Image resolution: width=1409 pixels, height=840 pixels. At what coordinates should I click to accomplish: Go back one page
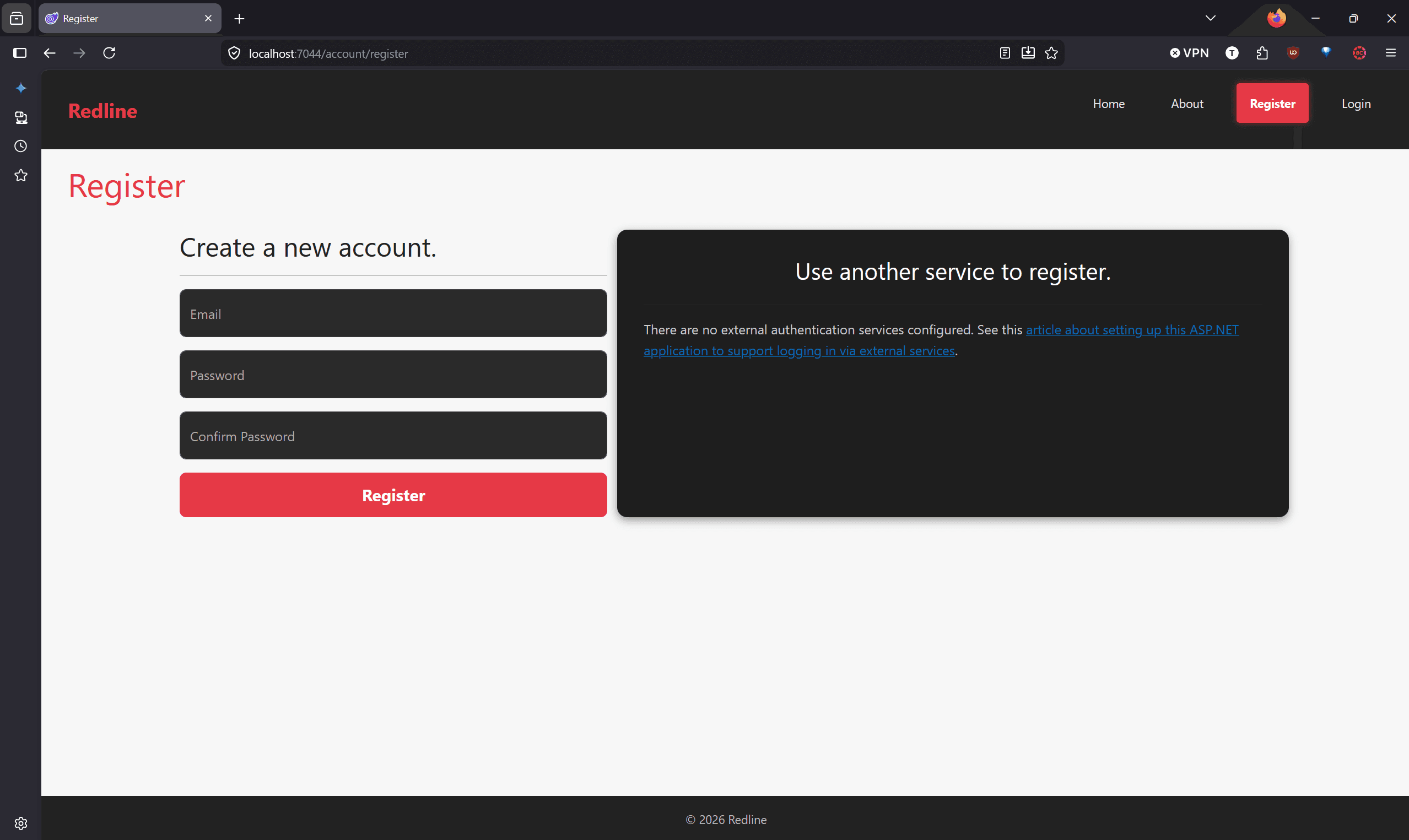pos(50,53)
